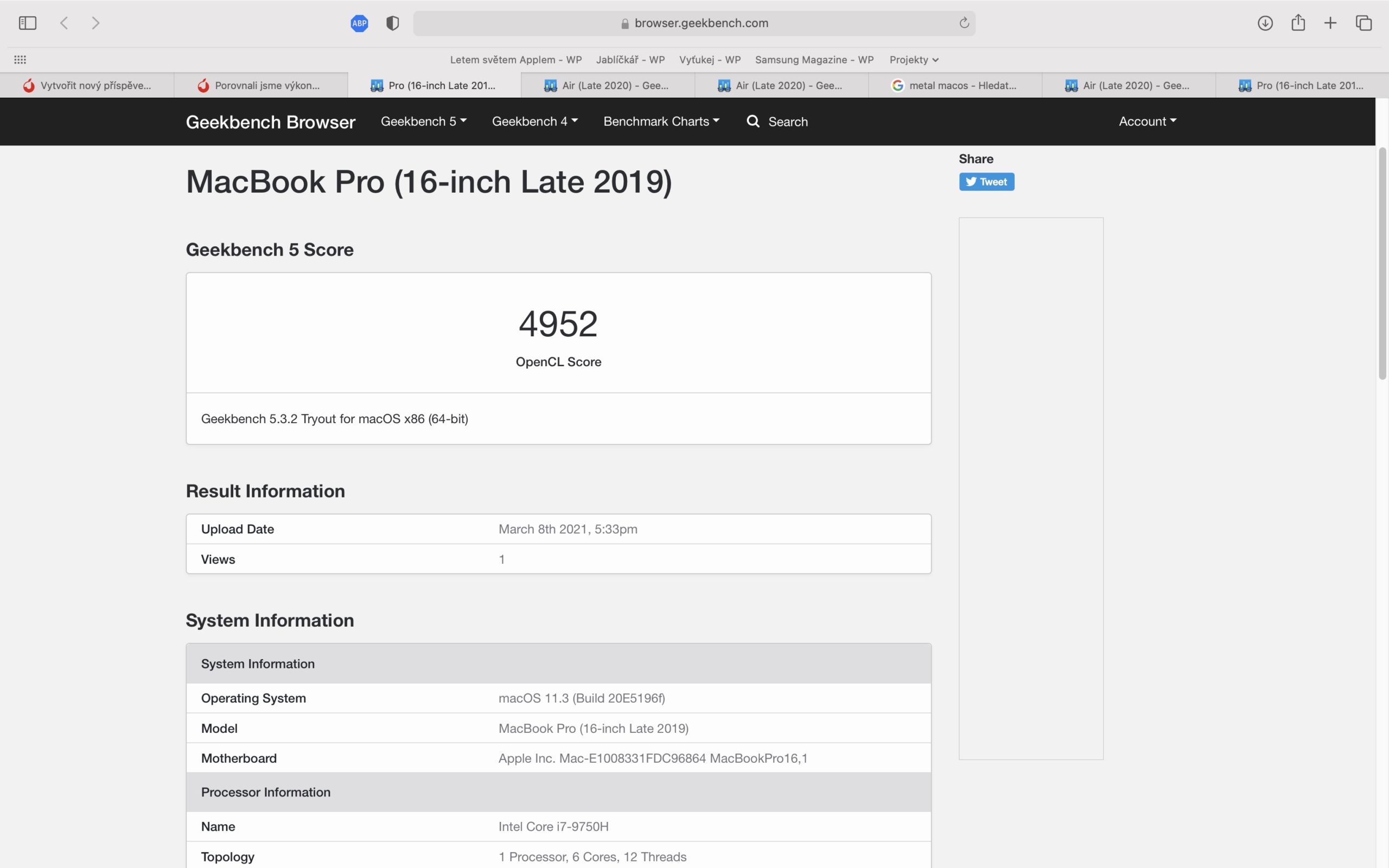1389x868 pixels.
Task: Open the Account dropdown menu
Action: pyautogui.click(x=1148, y=121)
